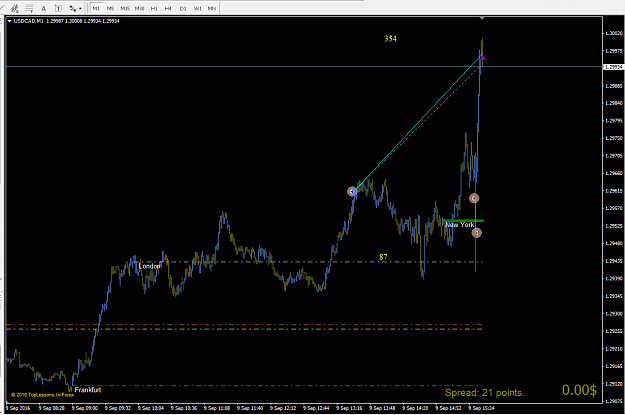Select the equidistant channel drawing tool
The width and height of the screenshot is (625, 415).
[15, 8]
